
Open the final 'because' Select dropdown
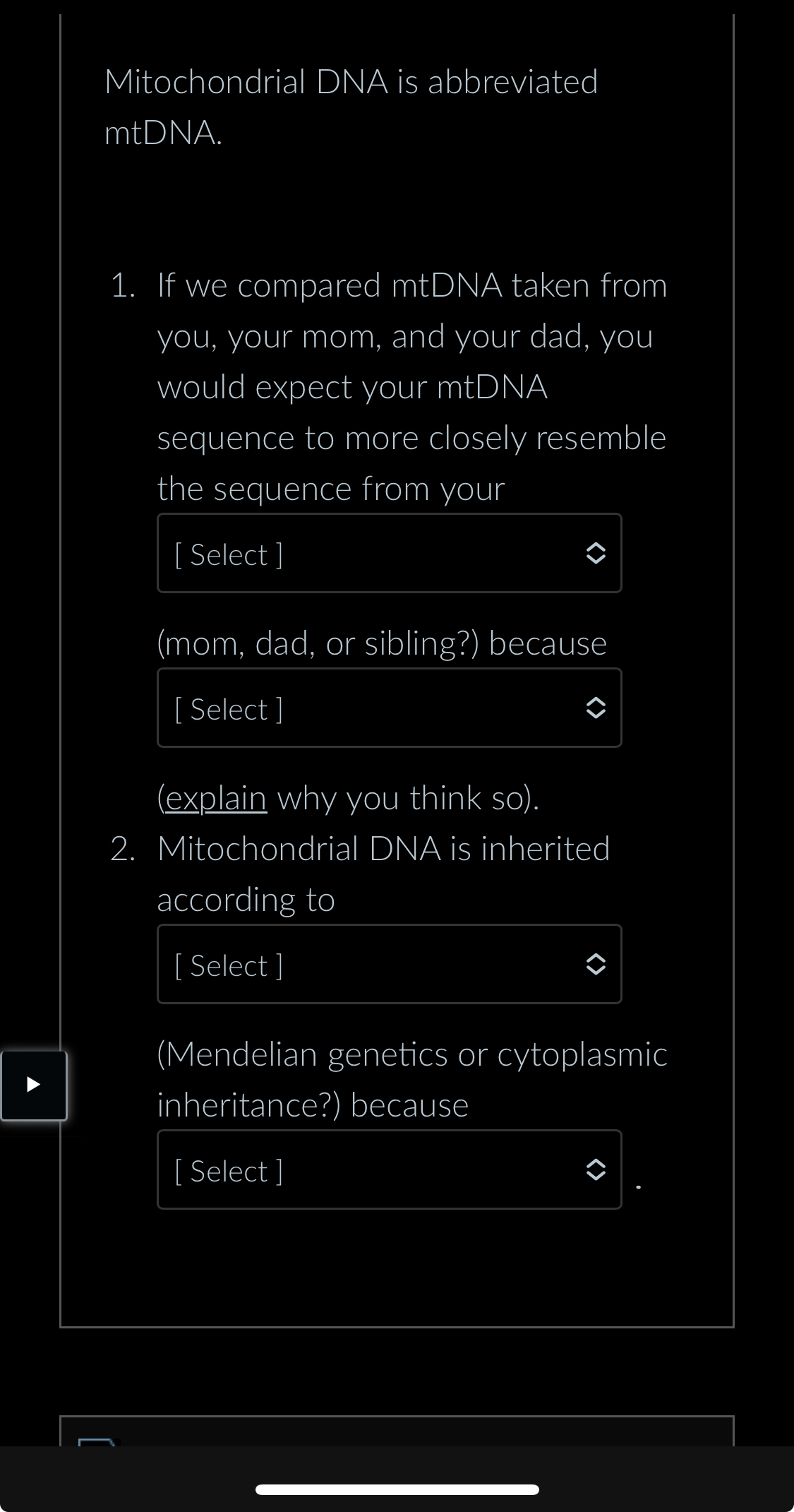click(388, 1170)
